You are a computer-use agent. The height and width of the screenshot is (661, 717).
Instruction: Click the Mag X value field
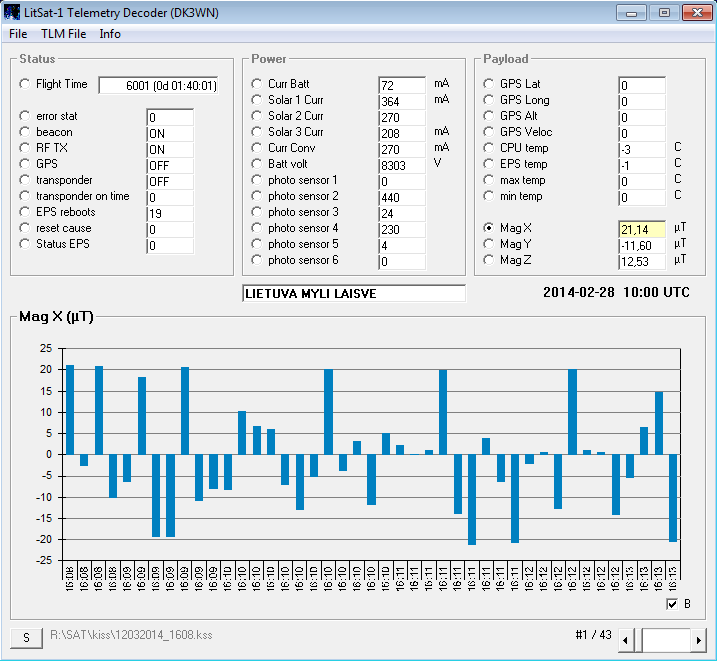[641, 230]
